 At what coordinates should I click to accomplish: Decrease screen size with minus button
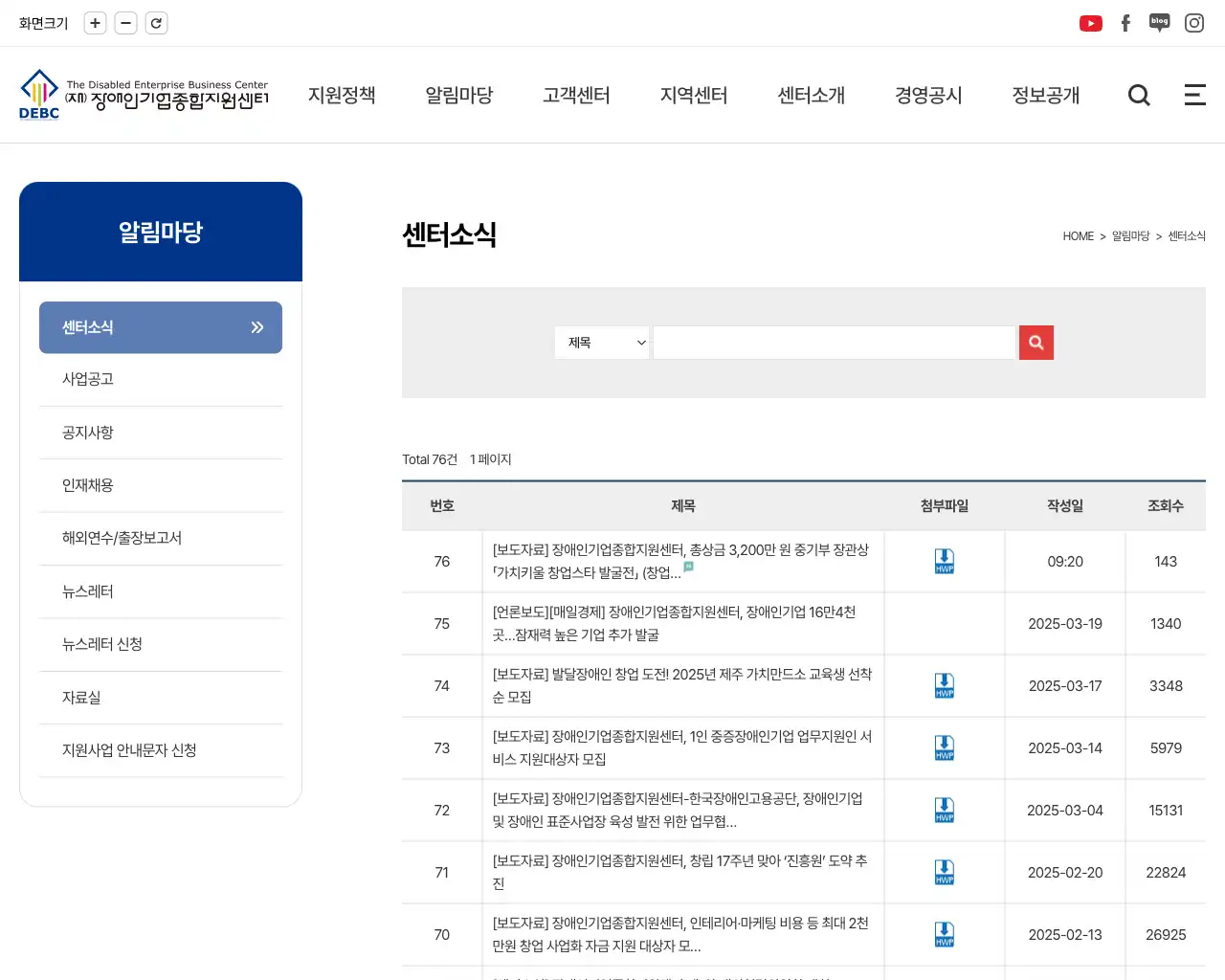point(125,23)
